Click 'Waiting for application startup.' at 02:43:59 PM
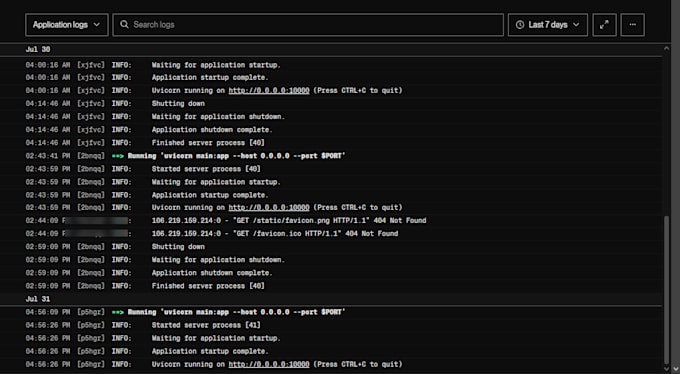 pyautogui.click(x=216, y=182)
